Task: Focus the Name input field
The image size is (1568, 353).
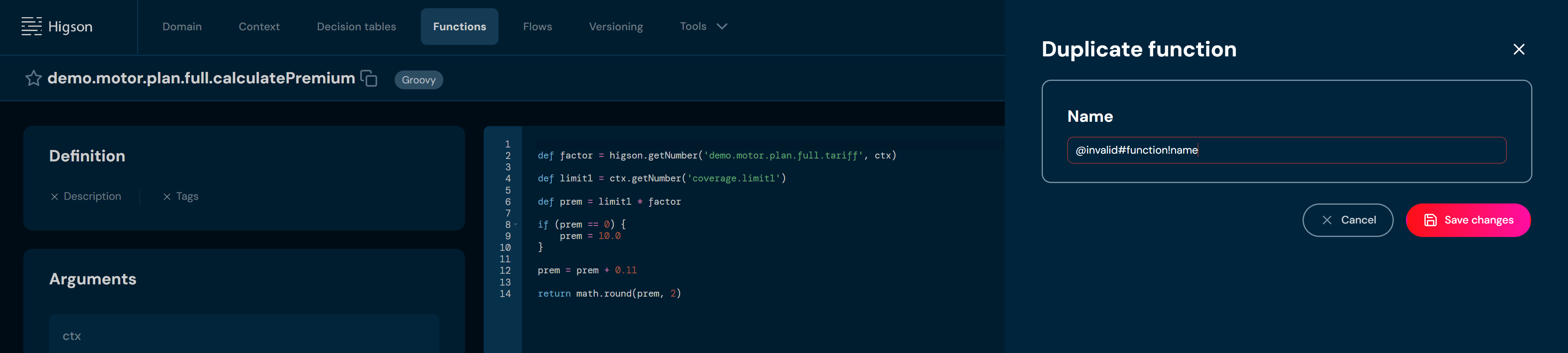Action: (x=1286, y=150)
